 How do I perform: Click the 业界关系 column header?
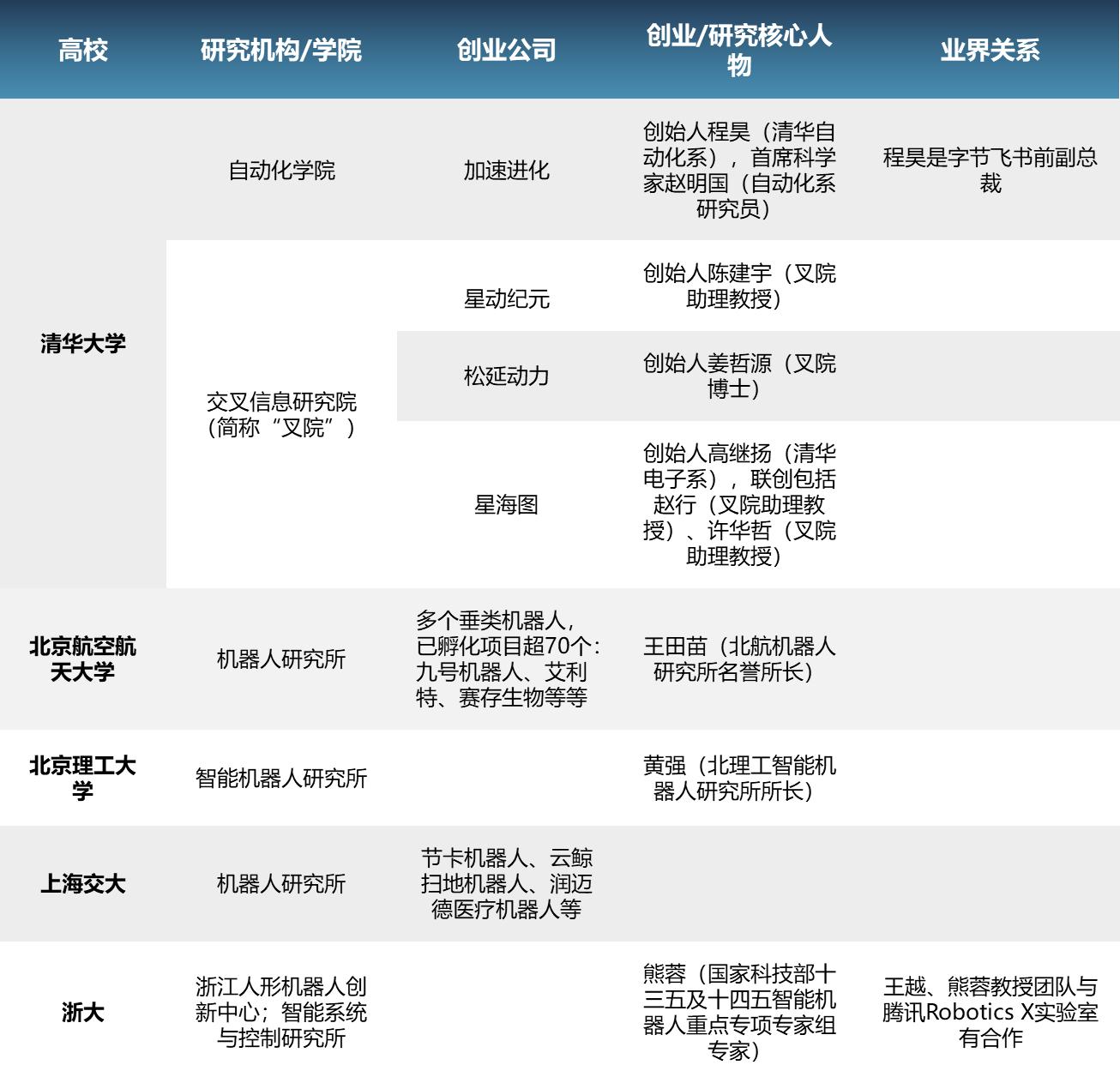pos(991,50)
